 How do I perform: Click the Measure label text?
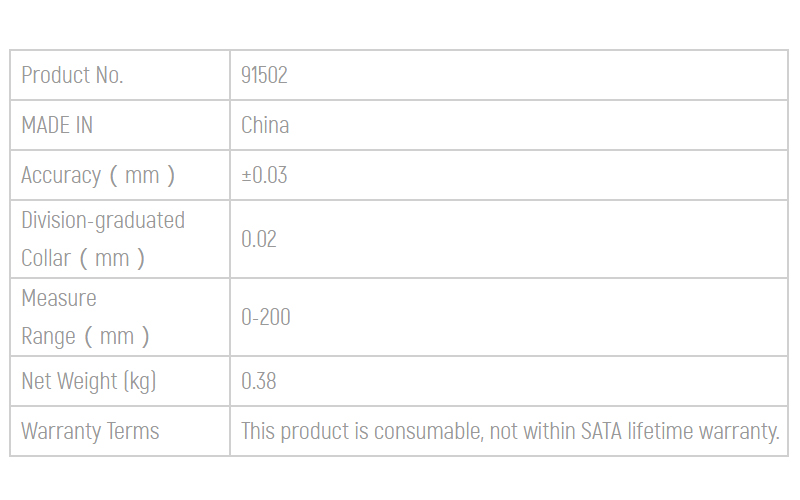59,298
